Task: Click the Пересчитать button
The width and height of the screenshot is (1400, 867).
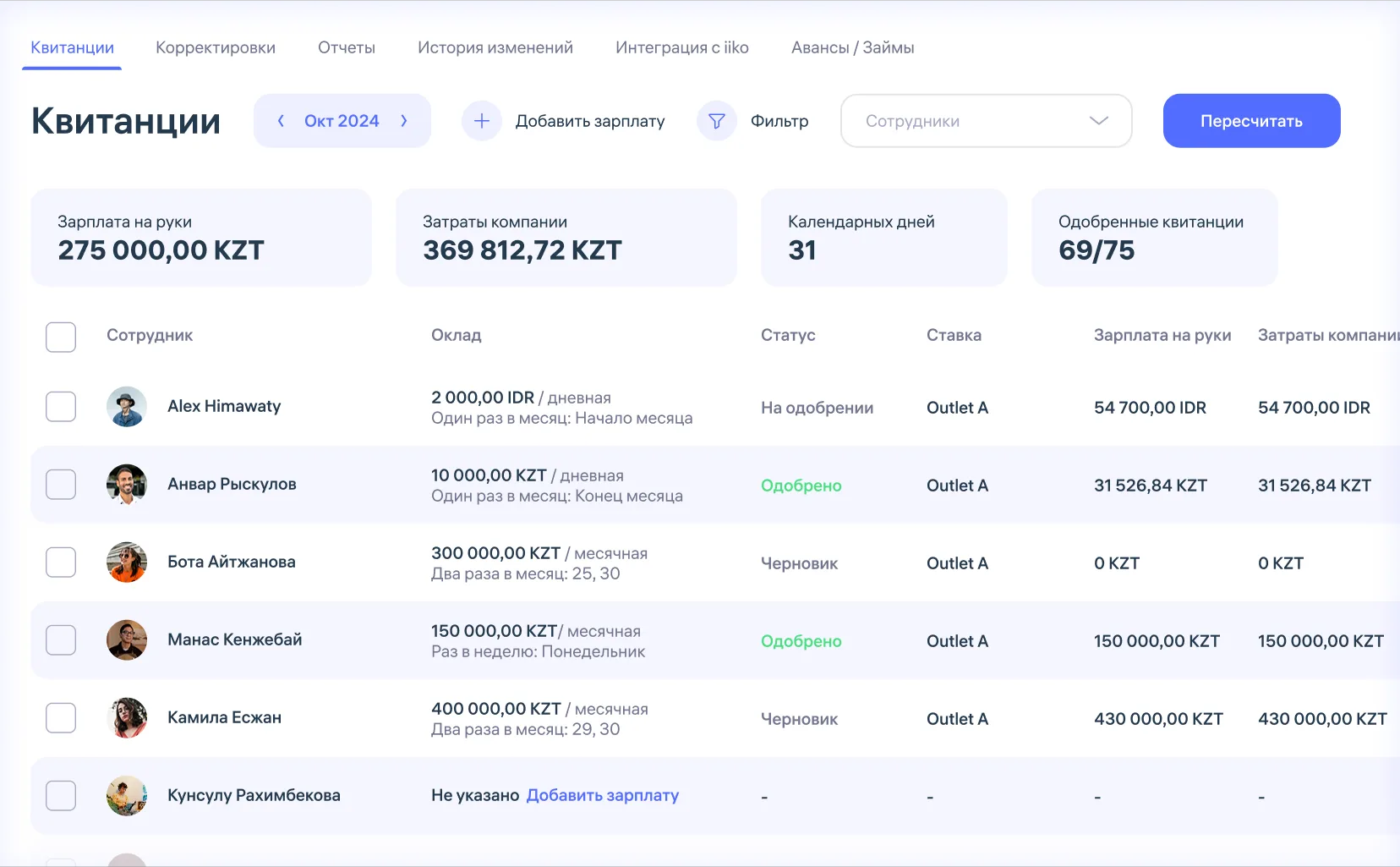Action: (1252, 121)
